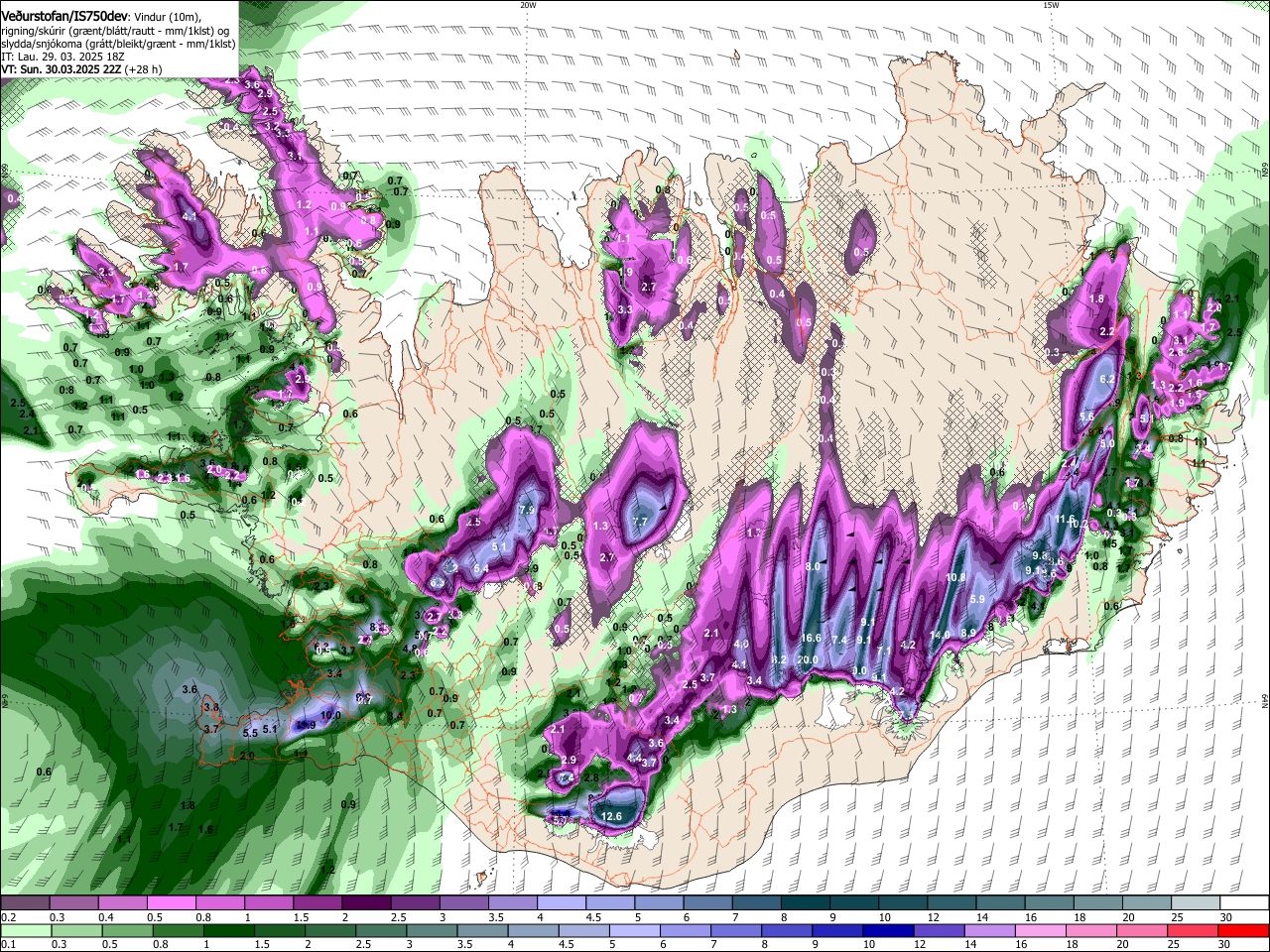Click the 7.7 snowfall value
The height and width of the screenshot is (952, 1270).
tap(640, 522)
